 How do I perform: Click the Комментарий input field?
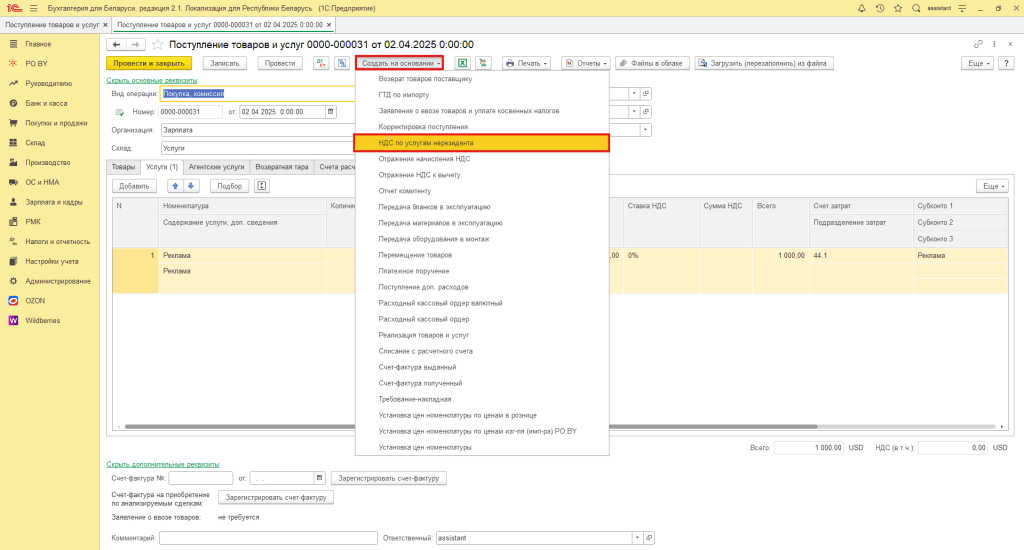[x=268, y=538]
